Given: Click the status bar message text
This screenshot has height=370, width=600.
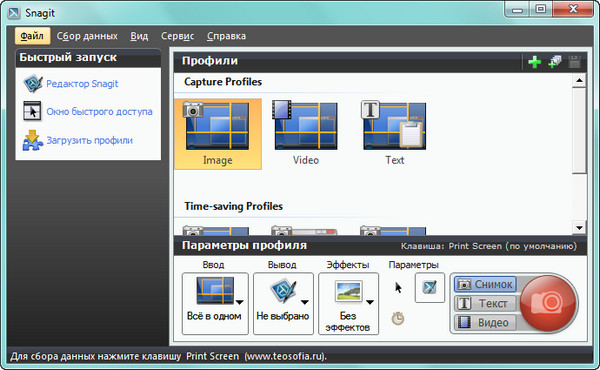Looking at the screenshot, I should (x=169, y=357).
